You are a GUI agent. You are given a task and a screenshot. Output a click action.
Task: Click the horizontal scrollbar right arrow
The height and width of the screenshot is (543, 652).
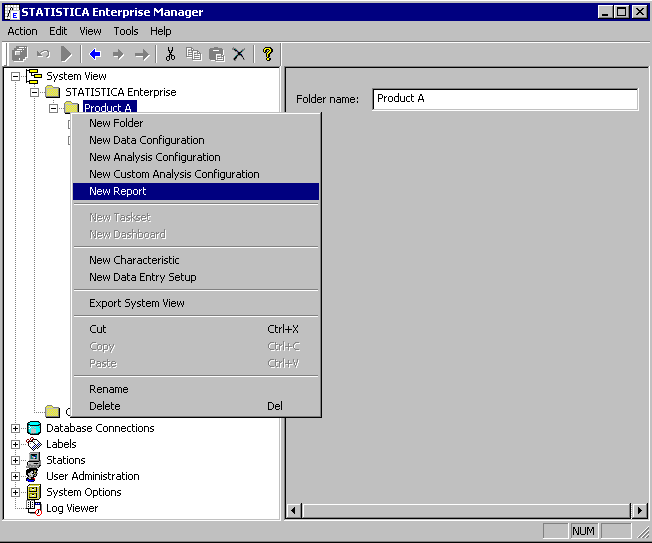coord(640,511)
